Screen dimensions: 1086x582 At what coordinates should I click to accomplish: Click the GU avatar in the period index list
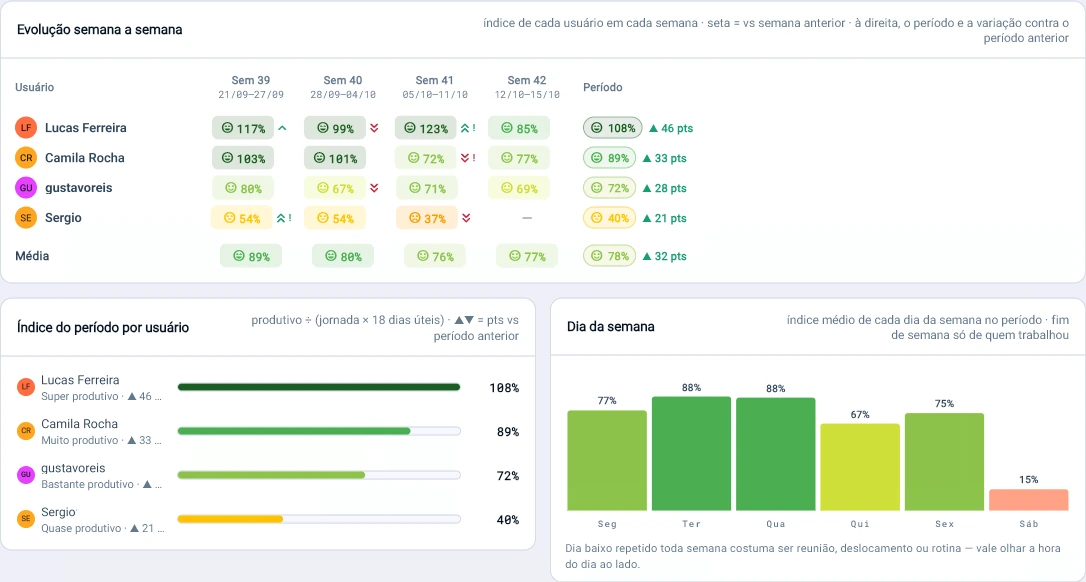pos(26,475)
